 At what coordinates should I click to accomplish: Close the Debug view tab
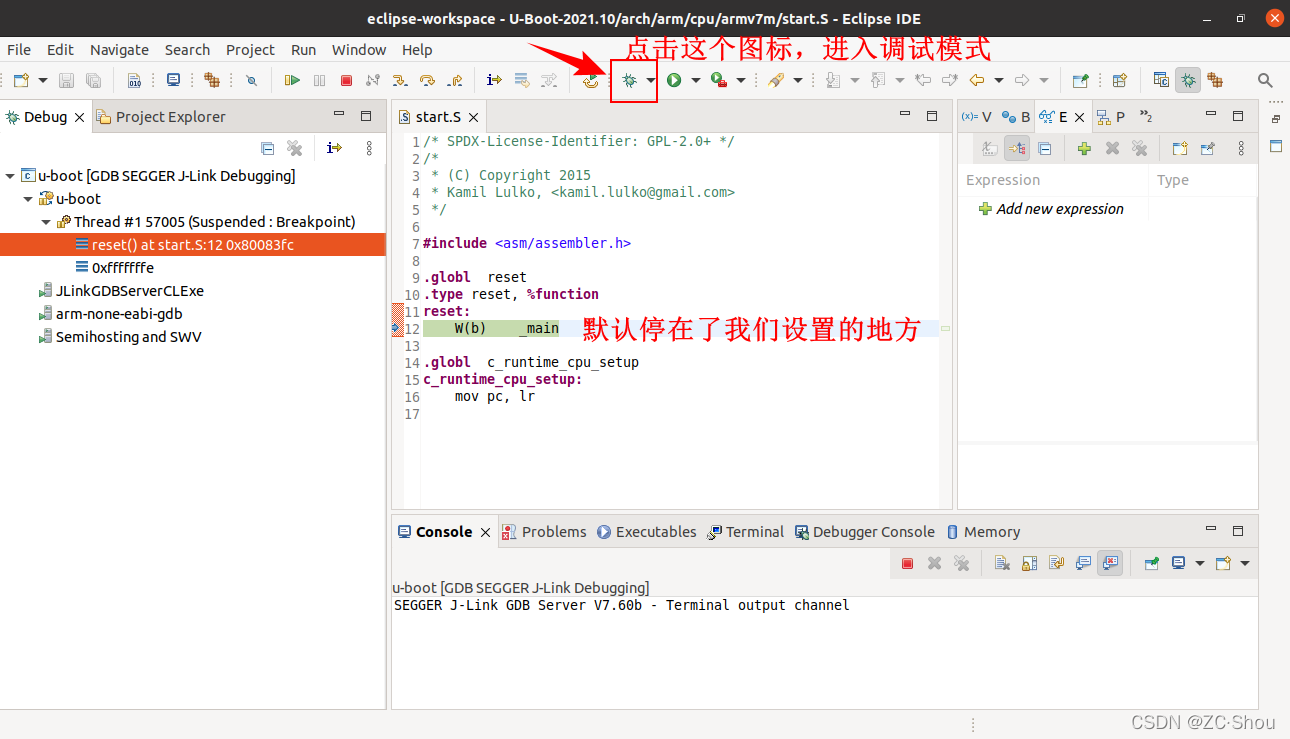point(81,117)
